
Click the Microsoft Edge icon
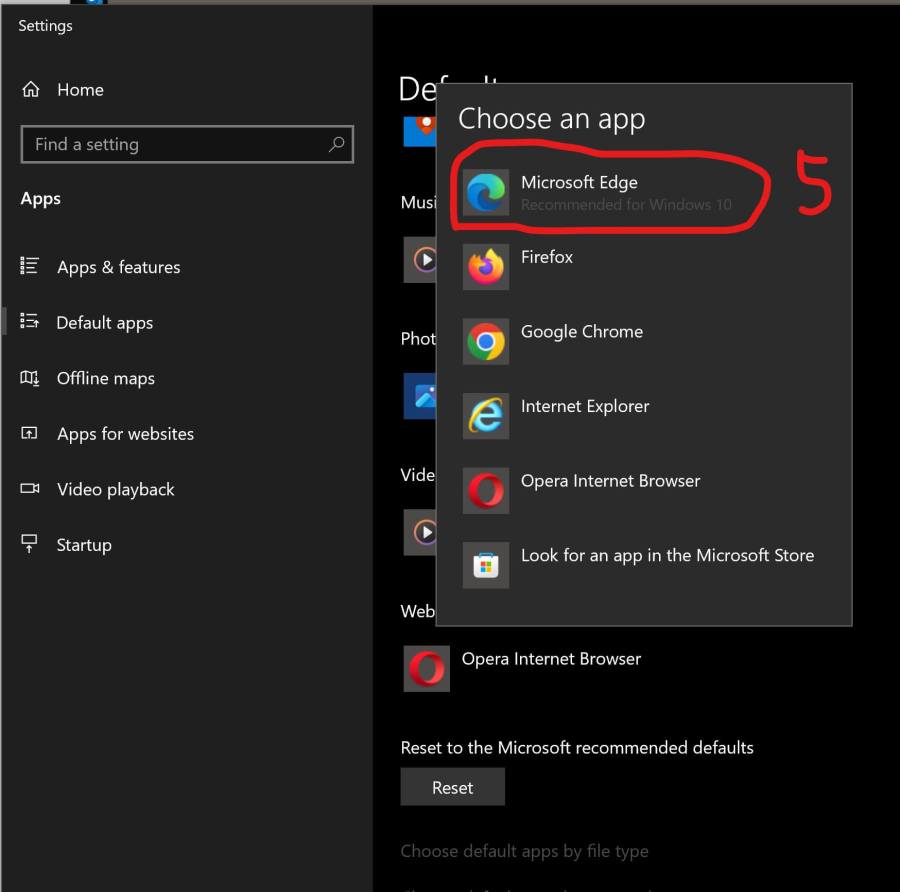(486, 192)
